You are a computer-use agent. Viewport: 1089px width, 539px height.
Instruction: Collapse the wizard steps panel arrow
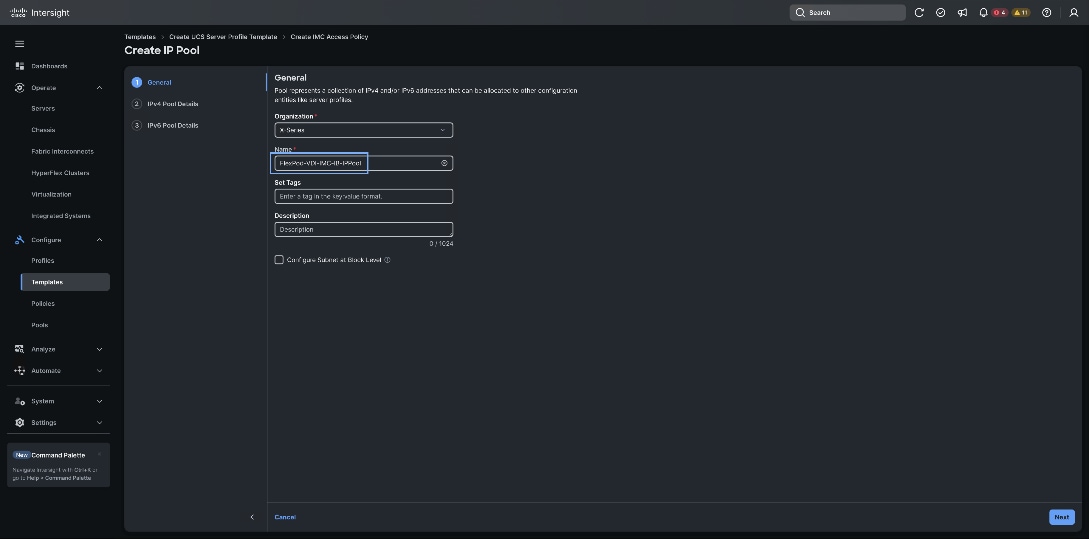tap(252, 517)
